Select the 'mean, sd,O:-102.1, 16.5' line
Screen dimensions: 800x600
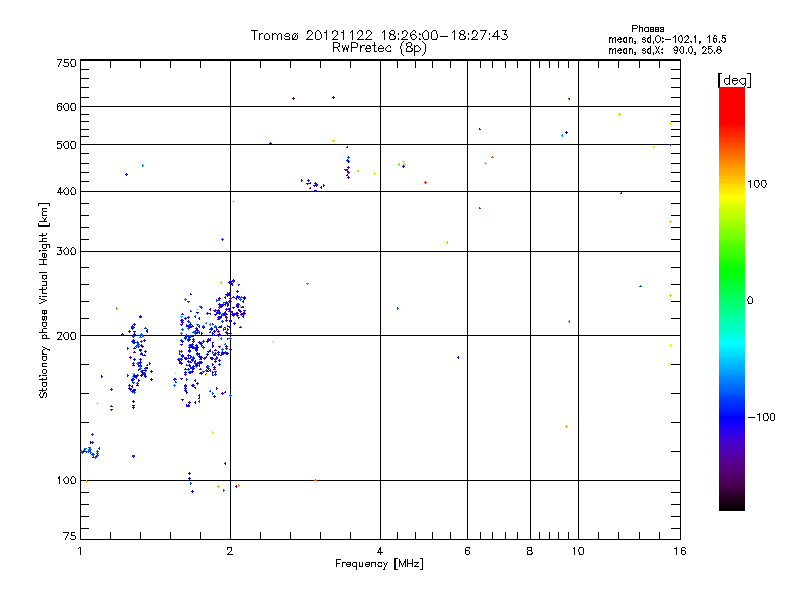(x=667, y=39)
